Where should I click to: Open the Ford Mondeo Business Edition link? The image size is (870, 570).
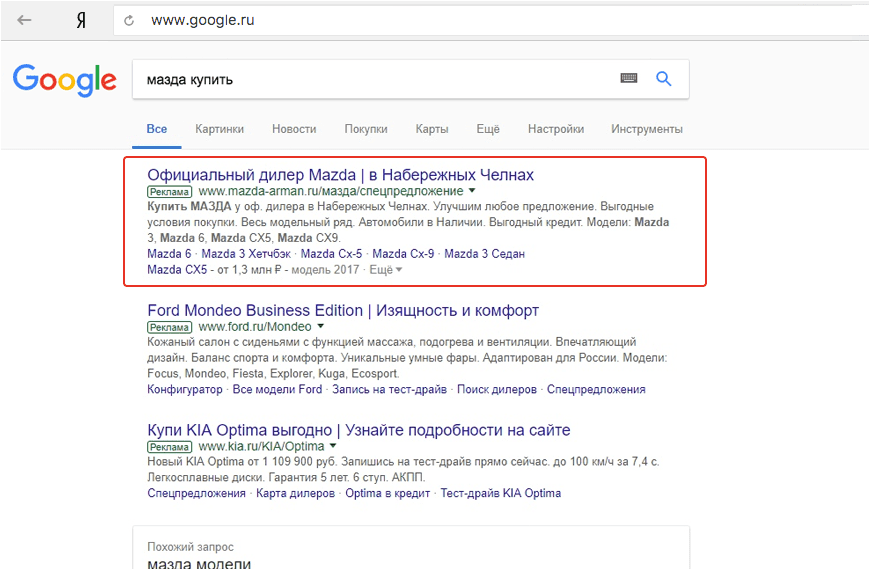[x=343, y=310]
